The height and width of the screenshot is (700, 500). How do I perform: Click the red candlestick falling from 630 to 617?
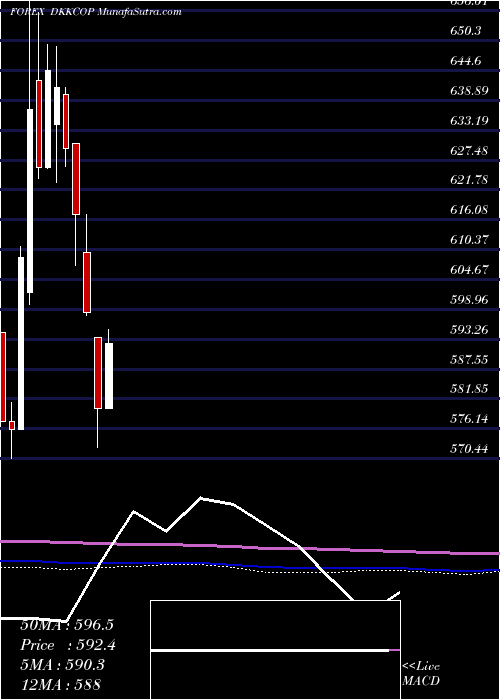pyautogui.click(x=76, y=179)
